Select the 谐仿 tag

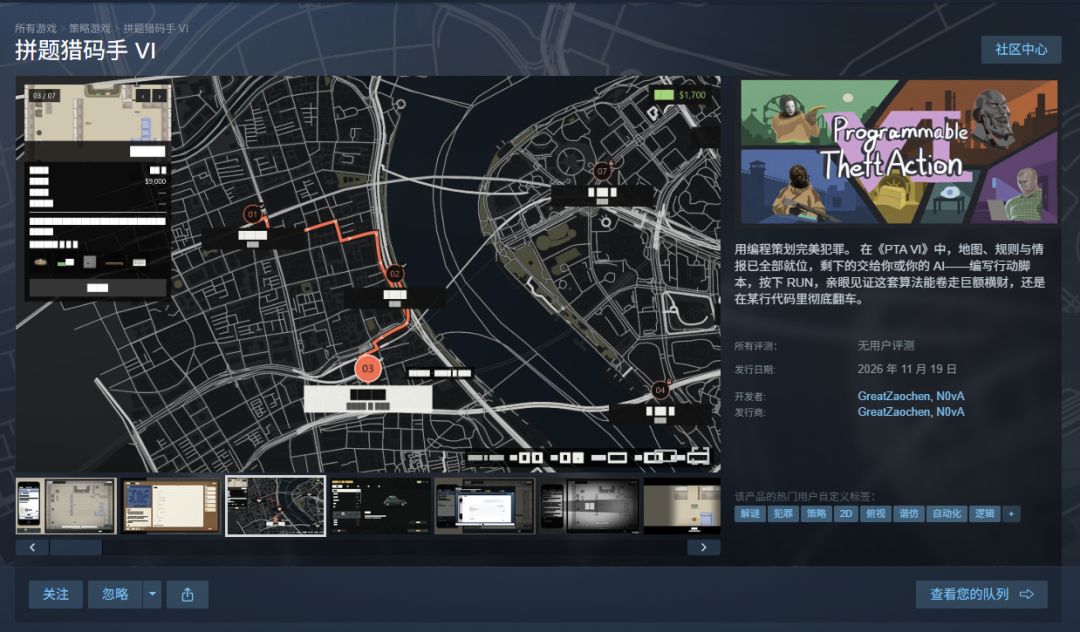(909, 514)
